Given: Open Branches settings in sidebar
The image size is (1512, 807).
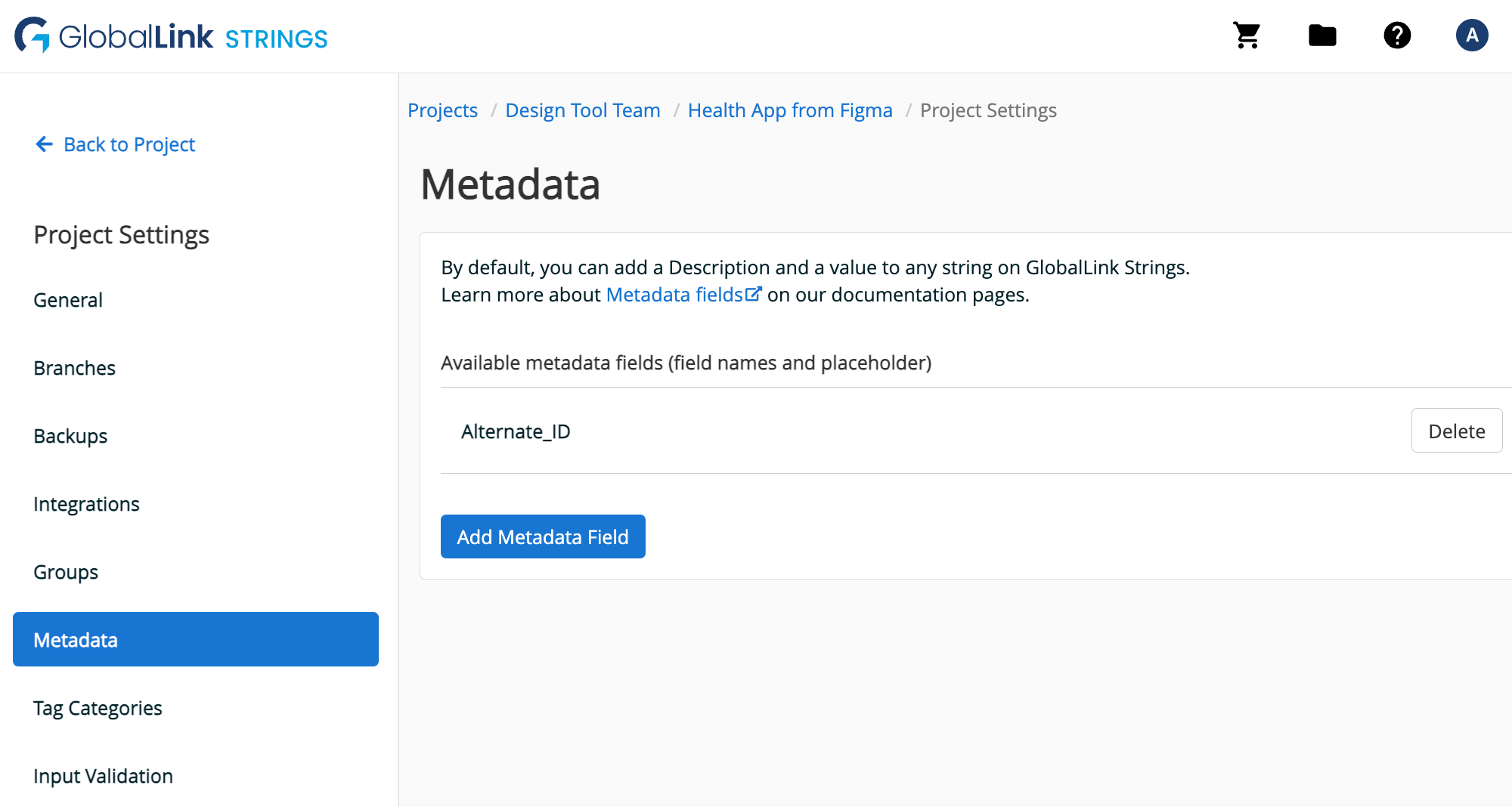Looking at the screenshot, I should tap(75, 368).
